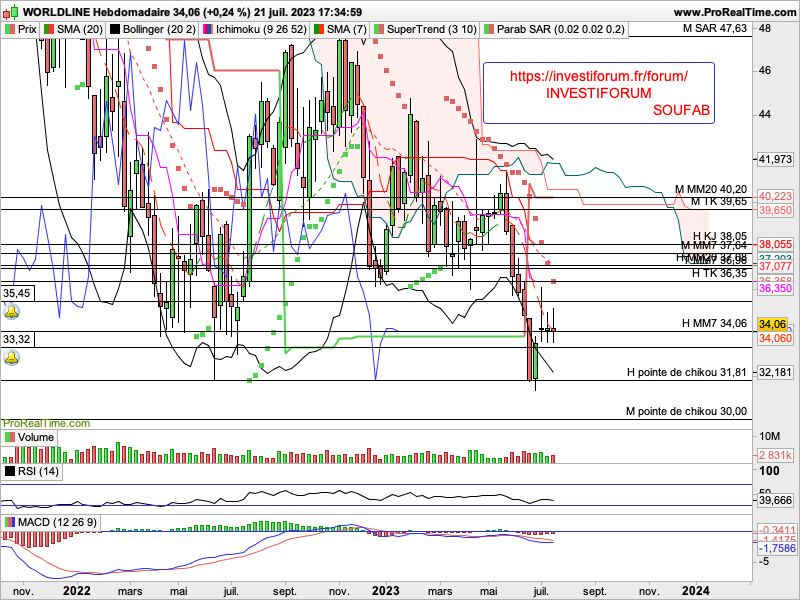This screenshot has height=600, width=800.
Task: Click the H MM7 34,06 level label
Action: pos(714,323)
